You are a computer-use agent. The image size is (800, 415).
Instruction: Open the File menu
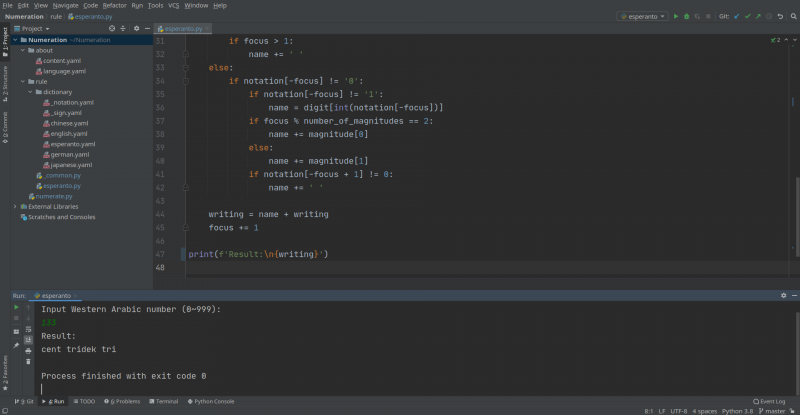[x=8, y=5]
